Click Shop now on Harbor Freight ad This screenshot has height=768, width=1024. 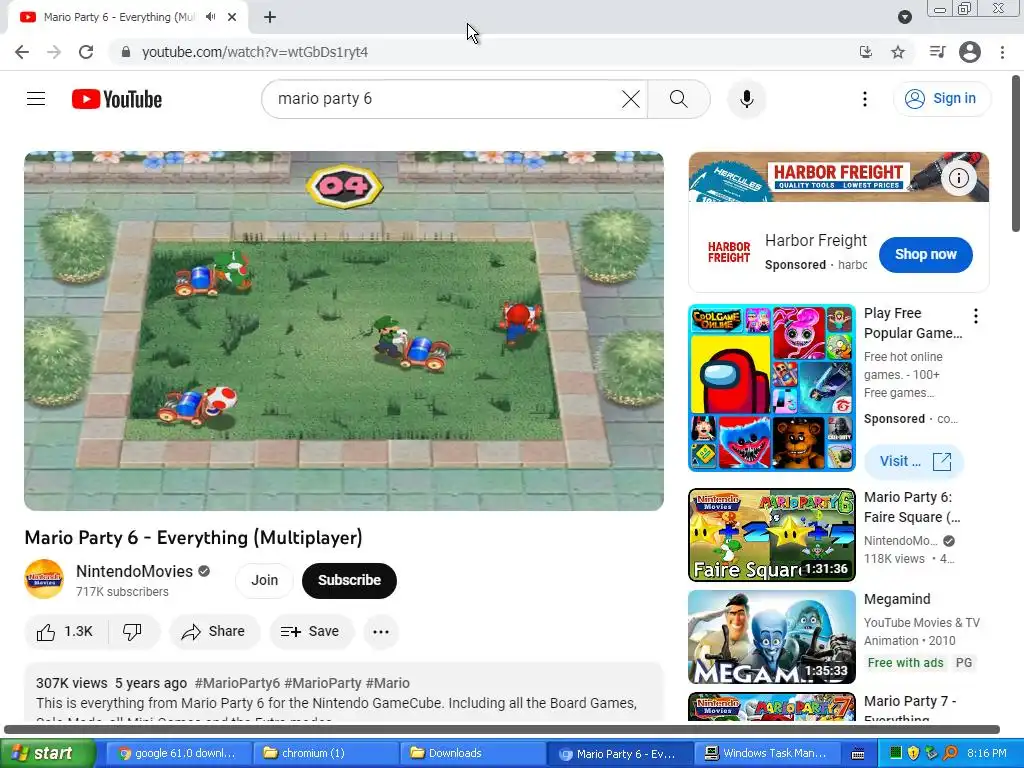click(925, 255)
